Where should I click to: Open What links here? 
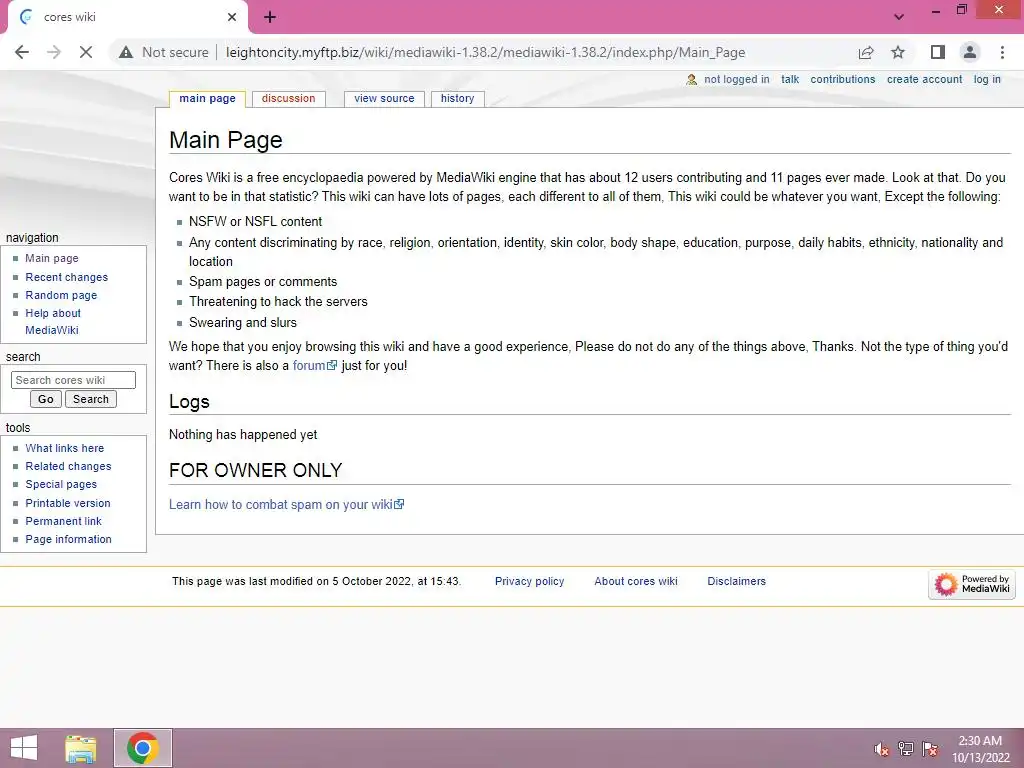(x=65, y=448)
